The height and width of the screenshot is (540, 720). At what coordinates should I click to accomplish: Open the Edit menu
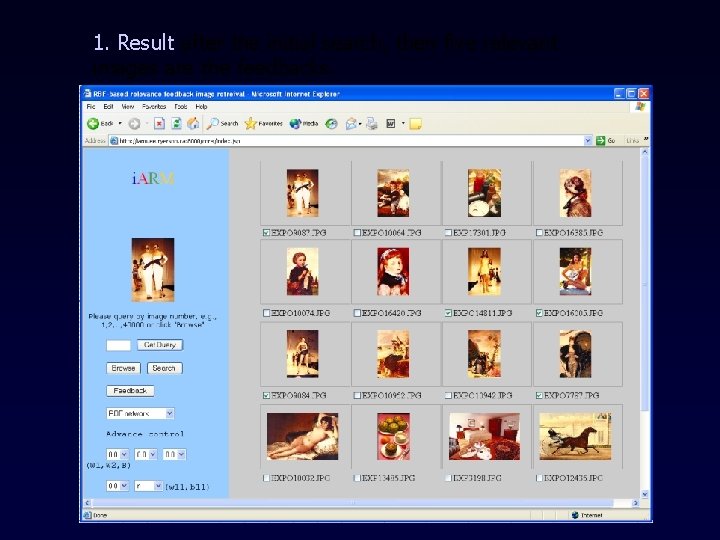coord(108,107)
